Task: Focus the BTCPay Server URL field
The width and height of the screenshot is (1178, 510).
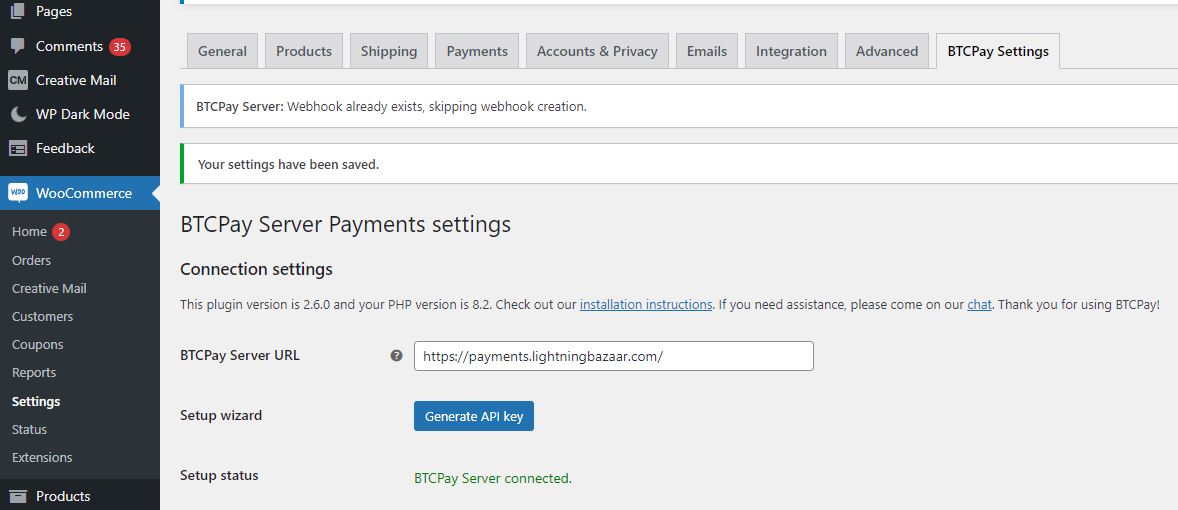Action: 613,356
